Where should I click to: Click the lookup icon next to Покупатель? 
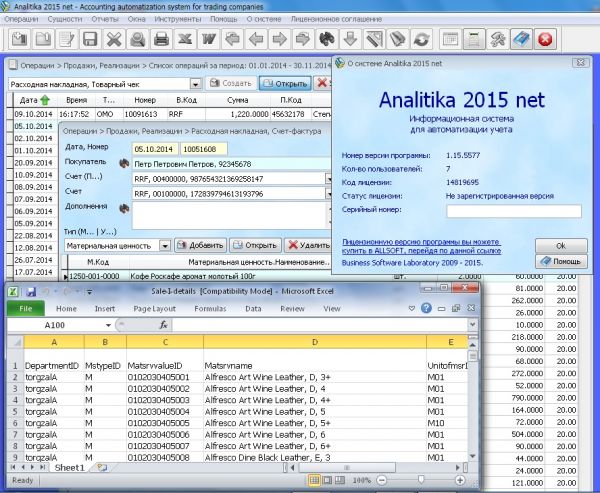coord(124,163)
